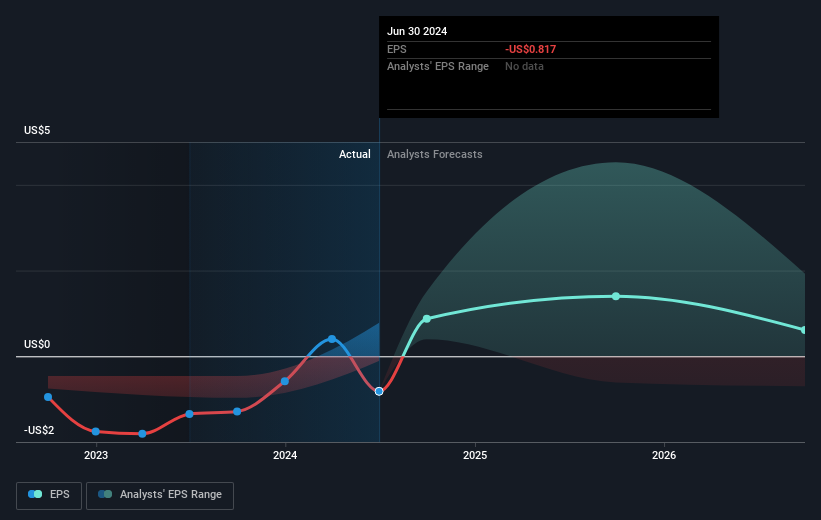
Task: Click the 2025 axis label
Action: (475, 456)
